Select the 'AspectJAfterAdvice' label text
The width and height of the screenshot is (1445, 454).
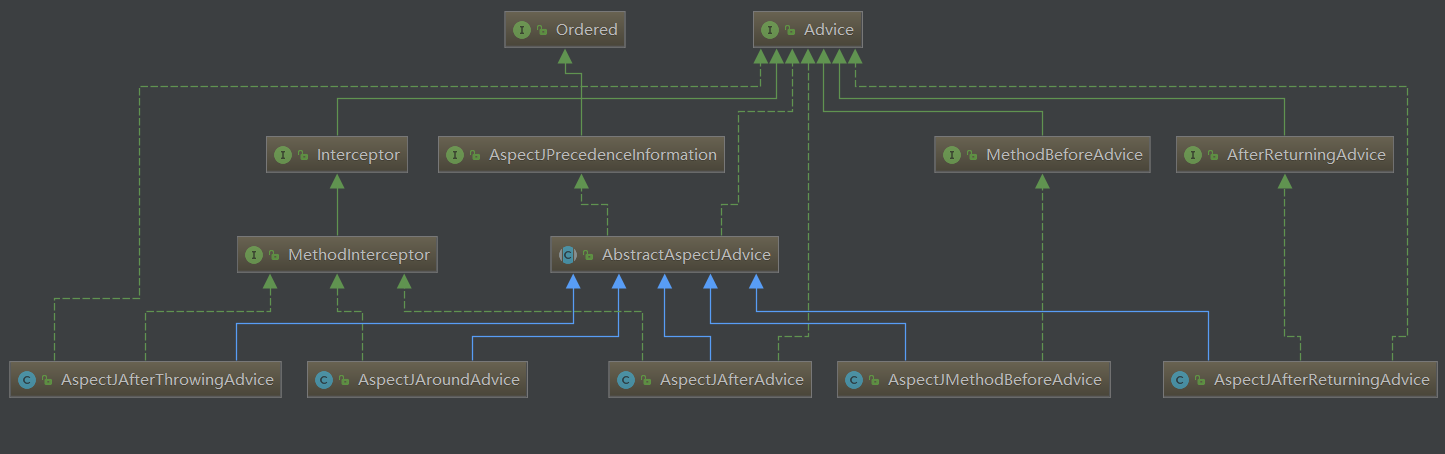[x=732, y=380]
